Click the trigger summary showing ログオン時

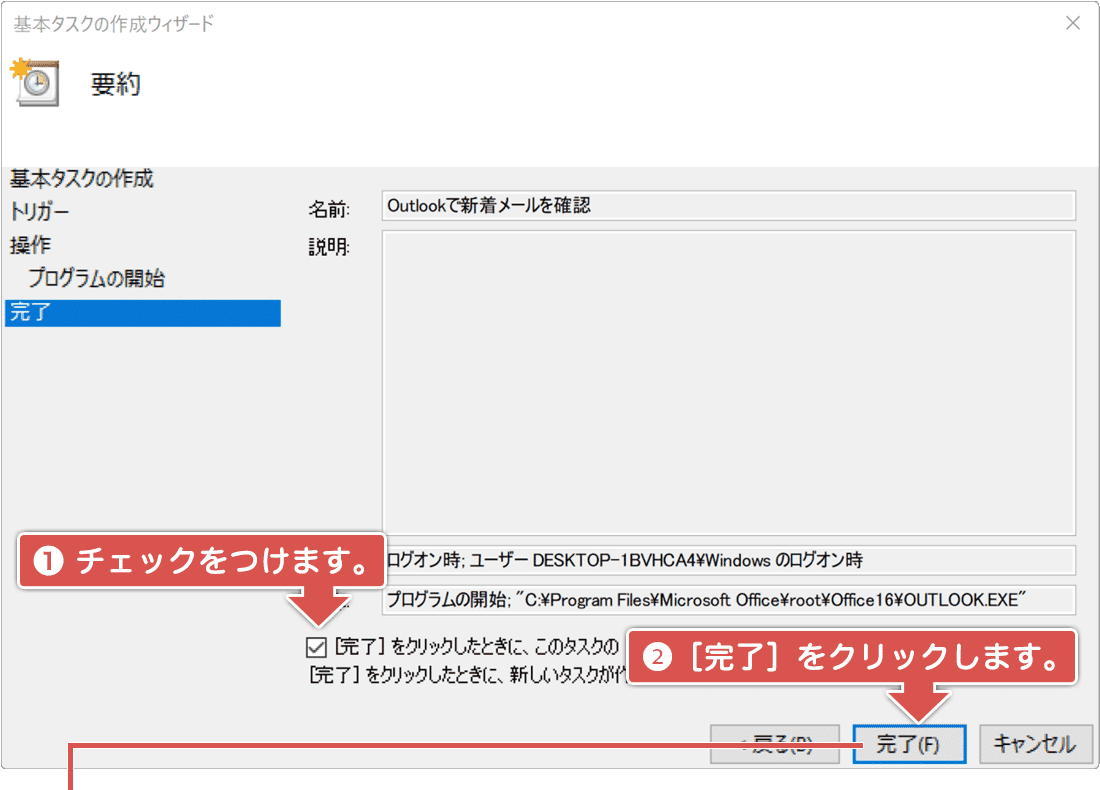[728, 562]
